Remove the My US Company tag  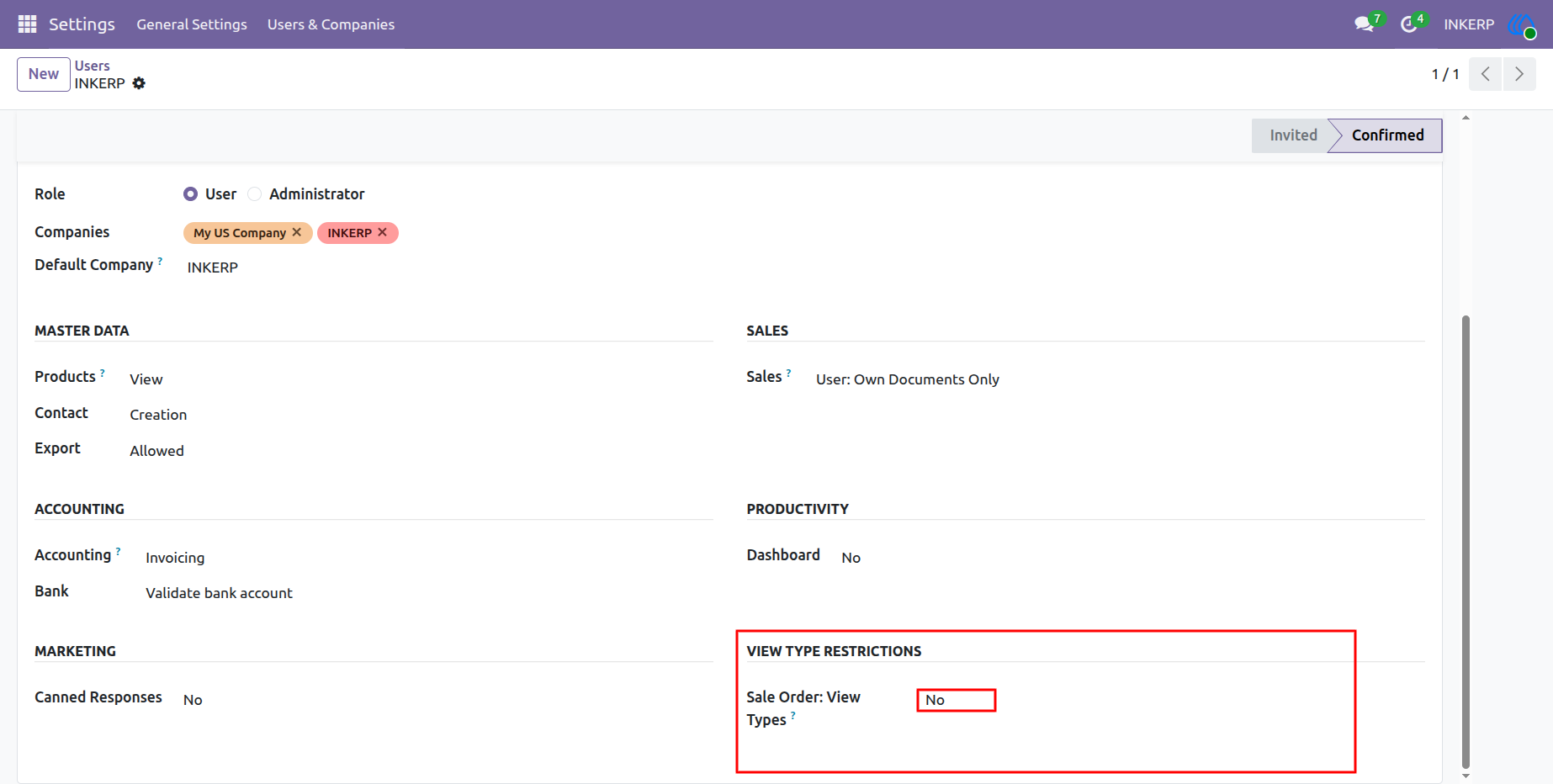point(296,232)
